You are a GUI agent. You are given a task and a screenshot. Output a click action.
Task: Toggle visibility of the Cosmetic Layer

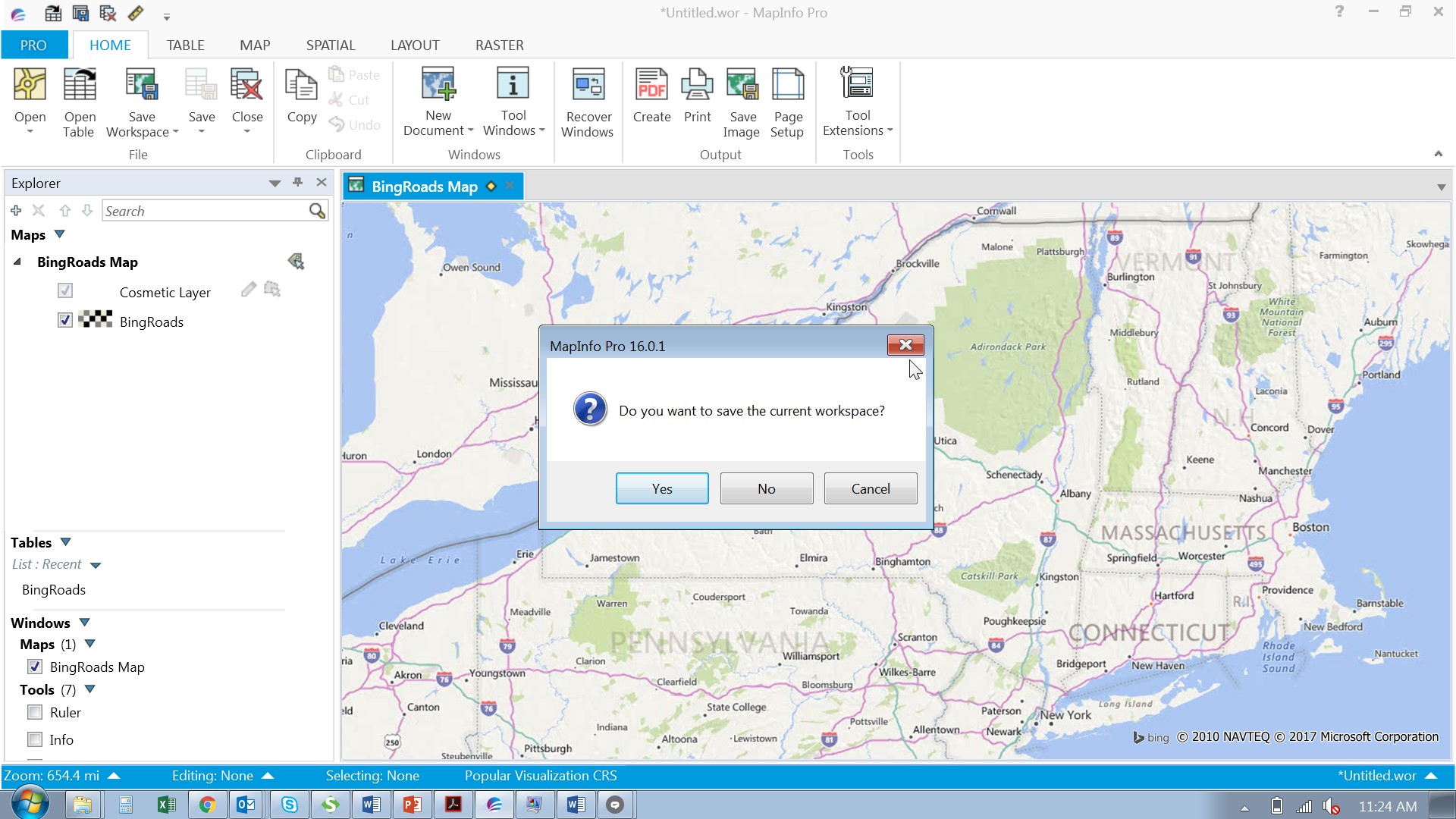click(65, 290)
